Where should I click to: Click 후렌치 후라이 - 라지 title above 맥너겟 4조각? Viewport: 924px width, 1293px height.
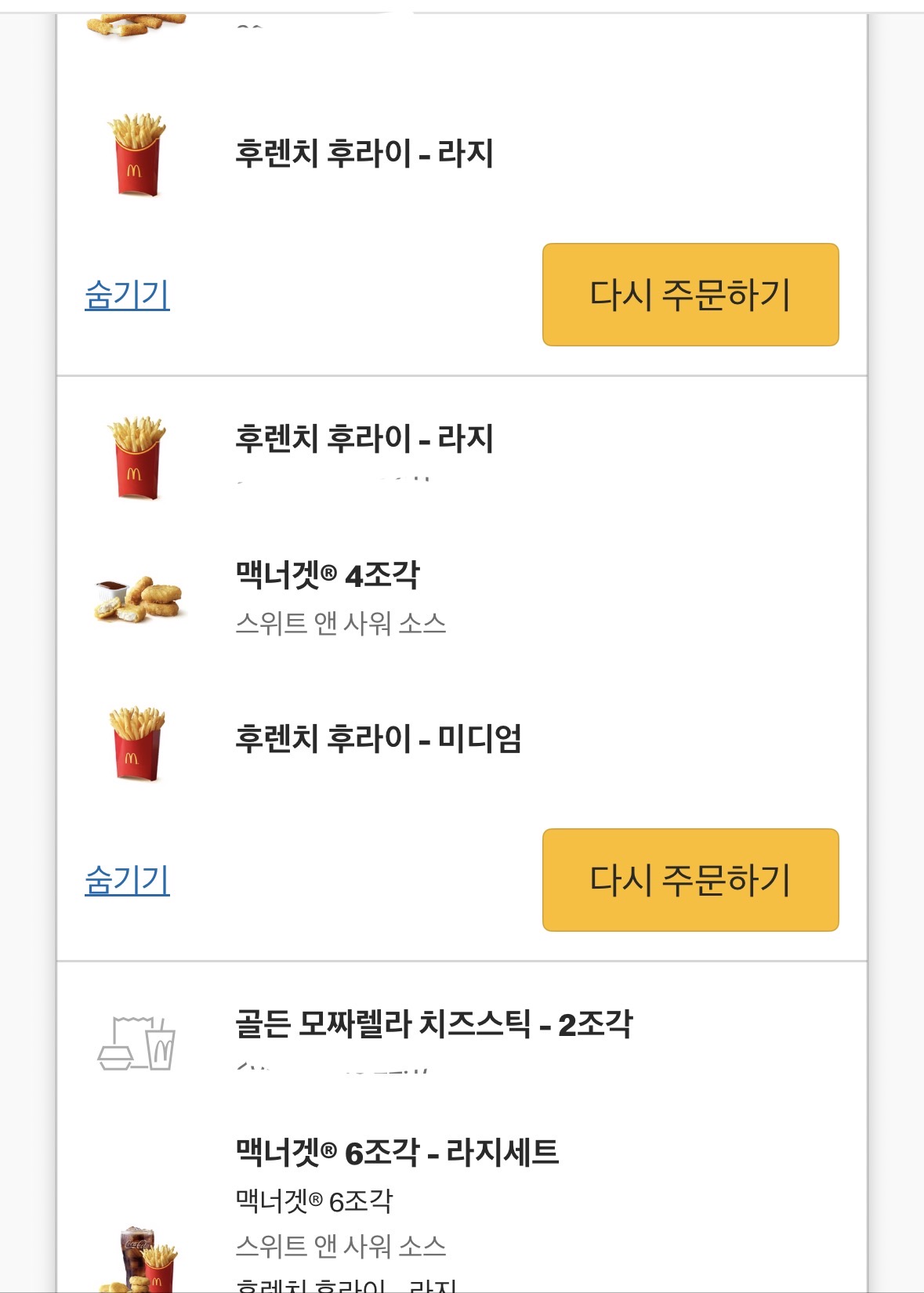[364, 439]
